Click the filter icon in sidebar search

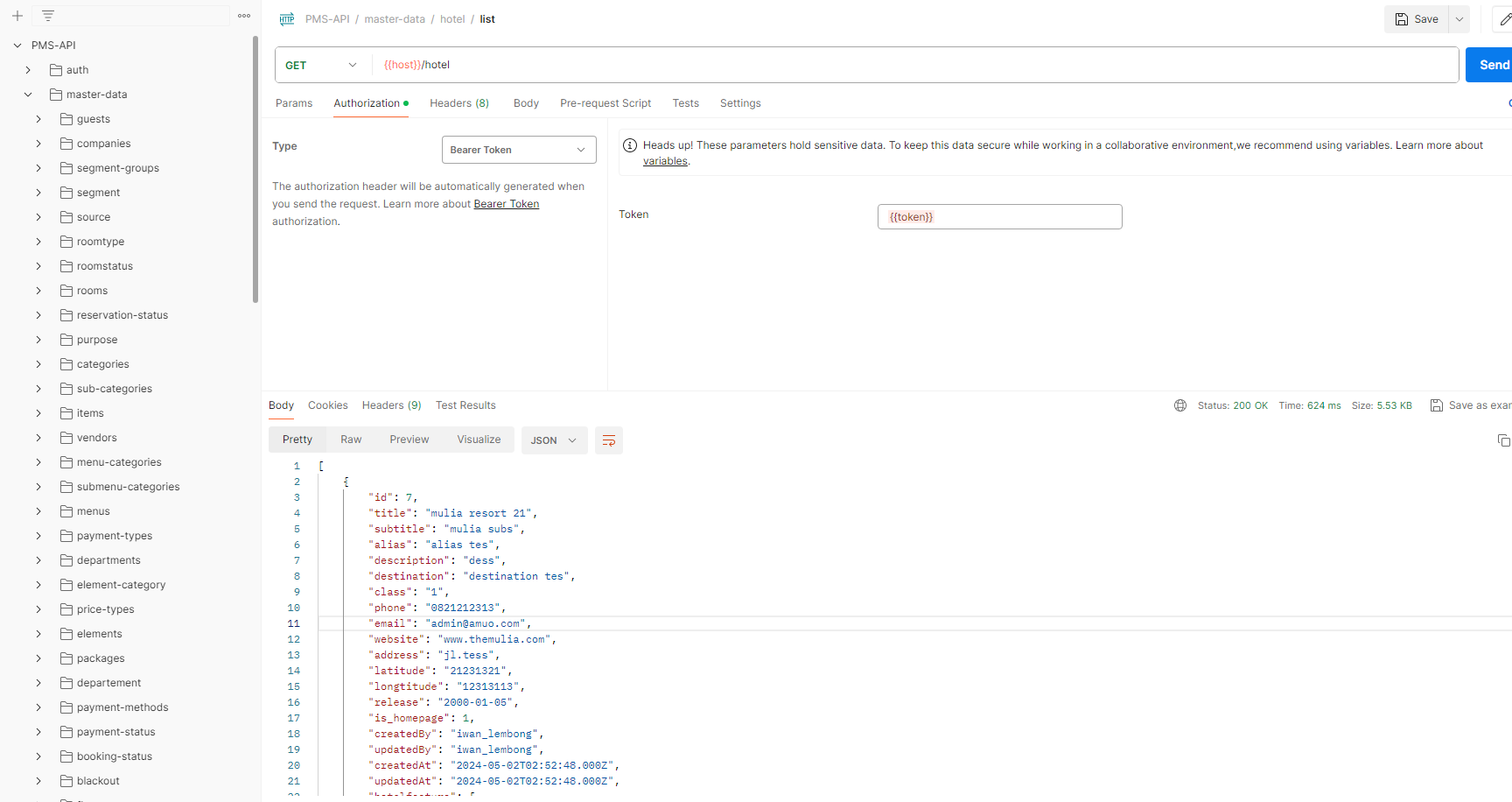pos(48,16)
